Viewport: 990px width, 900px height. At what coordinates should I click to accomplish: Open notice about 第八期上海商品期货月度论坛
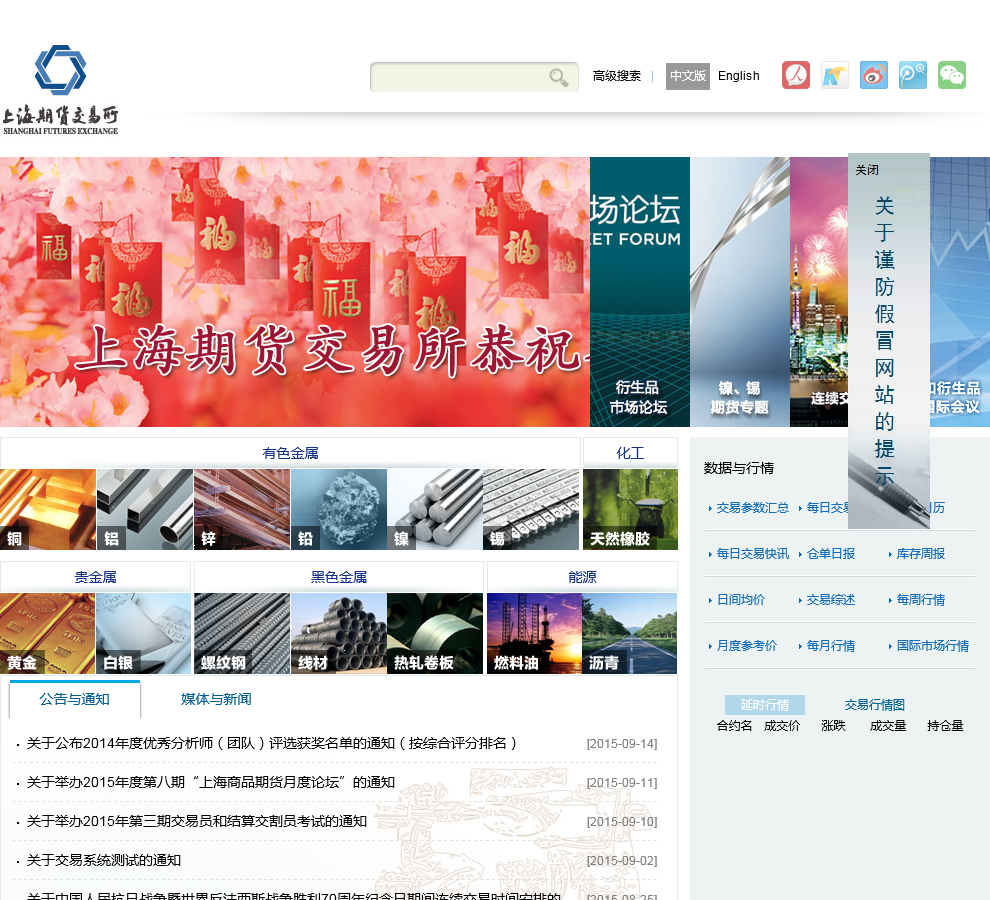211,783
